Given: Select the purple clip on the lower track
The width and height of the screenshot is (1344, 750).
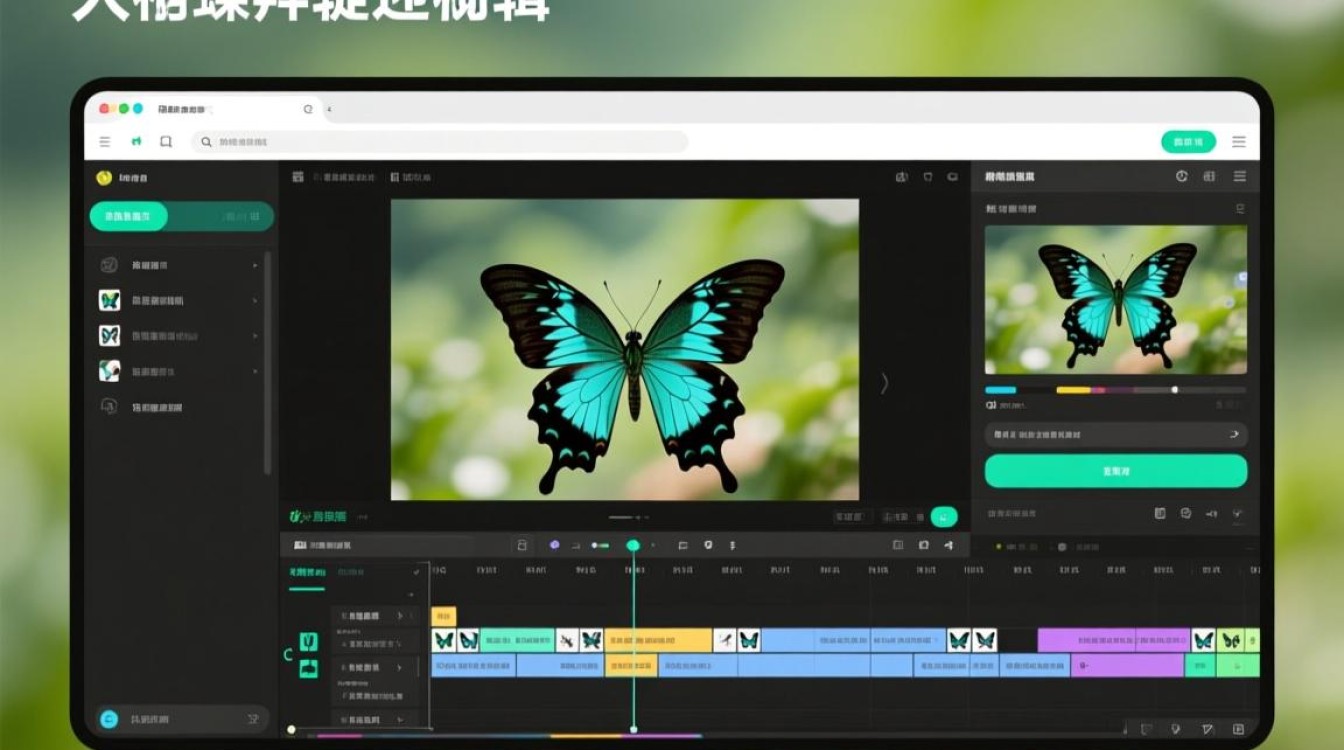Looking at the screenshot, I should click(1128, 666).
